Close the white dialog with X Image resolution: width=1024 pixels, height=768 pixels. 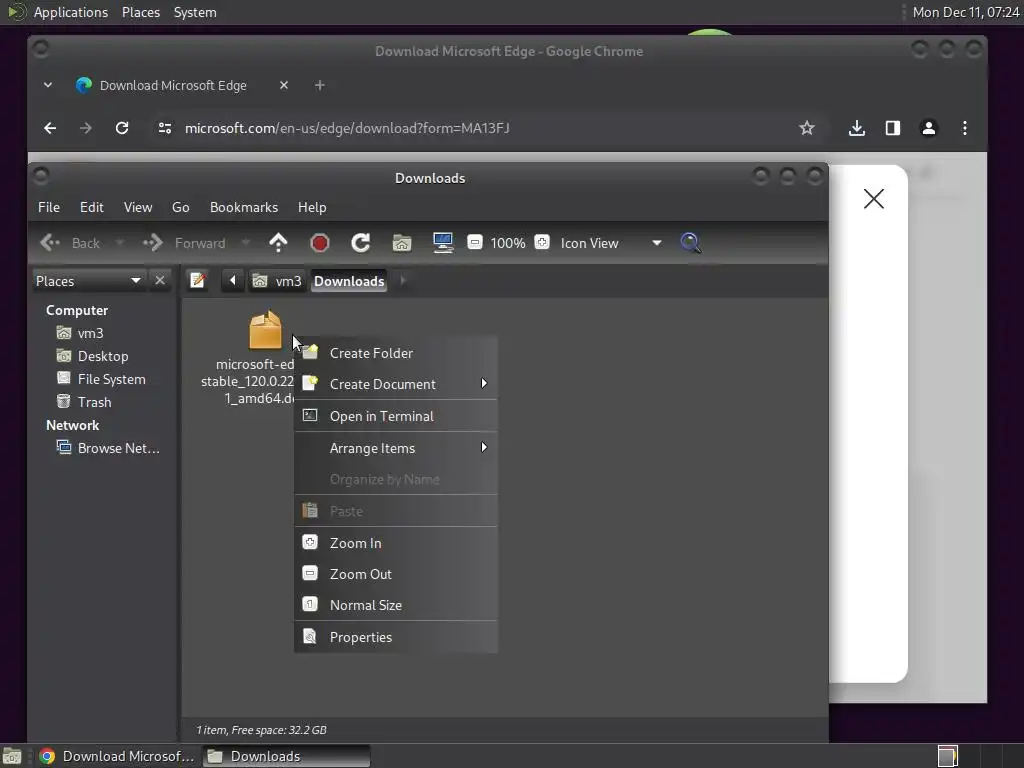[873, 199]
